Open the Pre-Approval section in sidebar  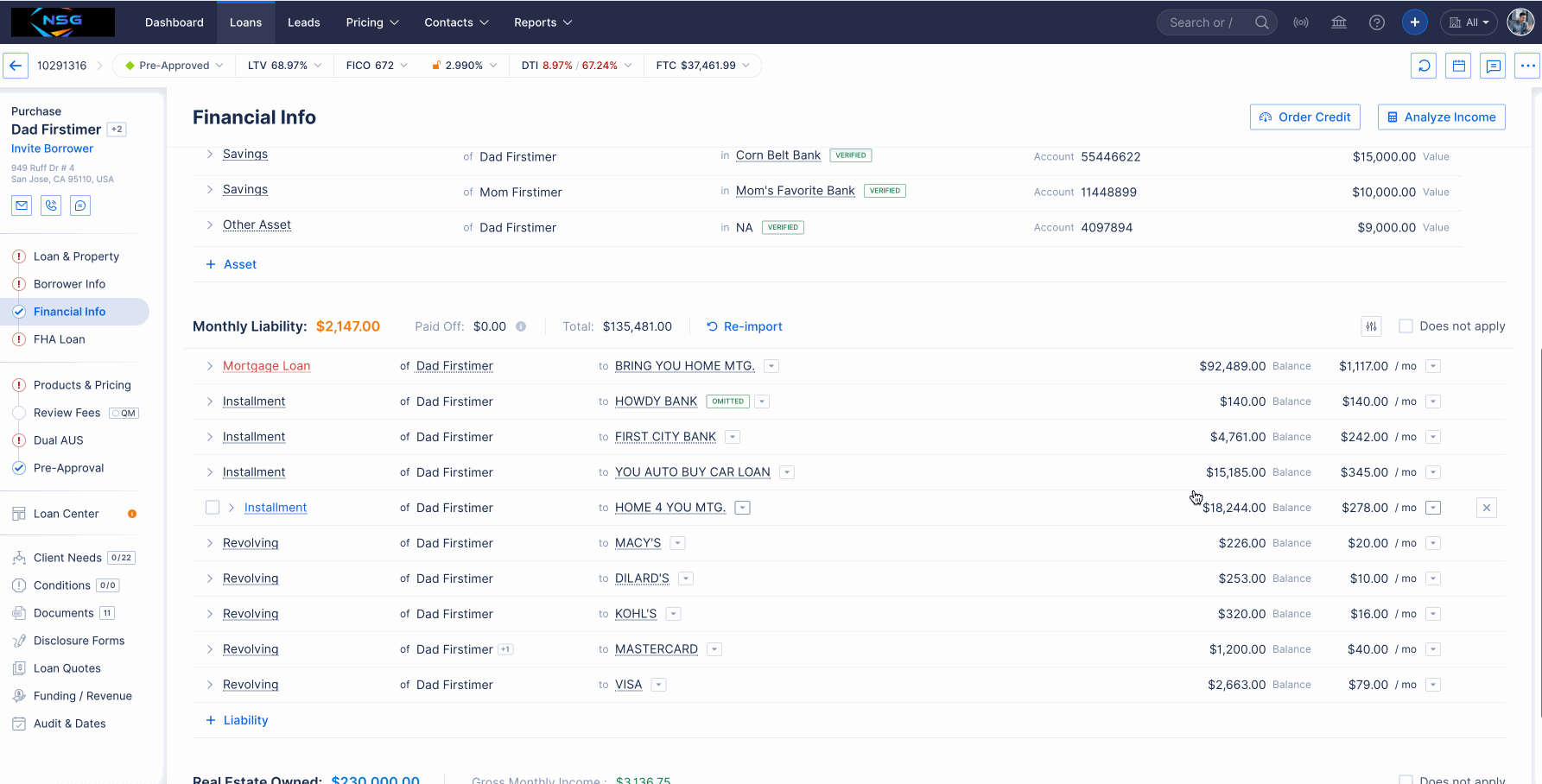coord(68,468)
